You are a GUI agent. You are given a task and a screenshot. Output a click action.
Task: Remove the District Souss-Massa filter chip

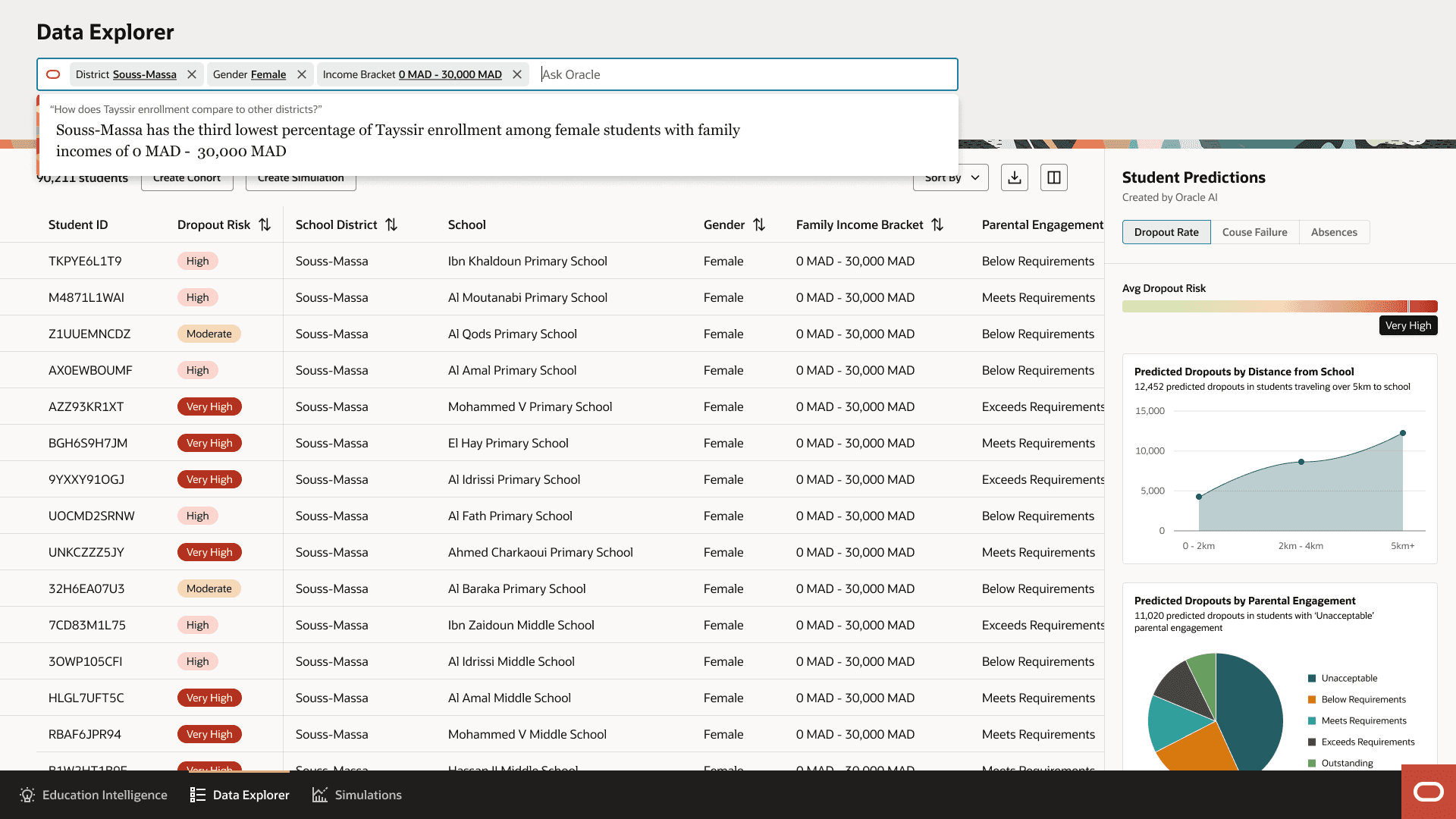coord(192,74)
